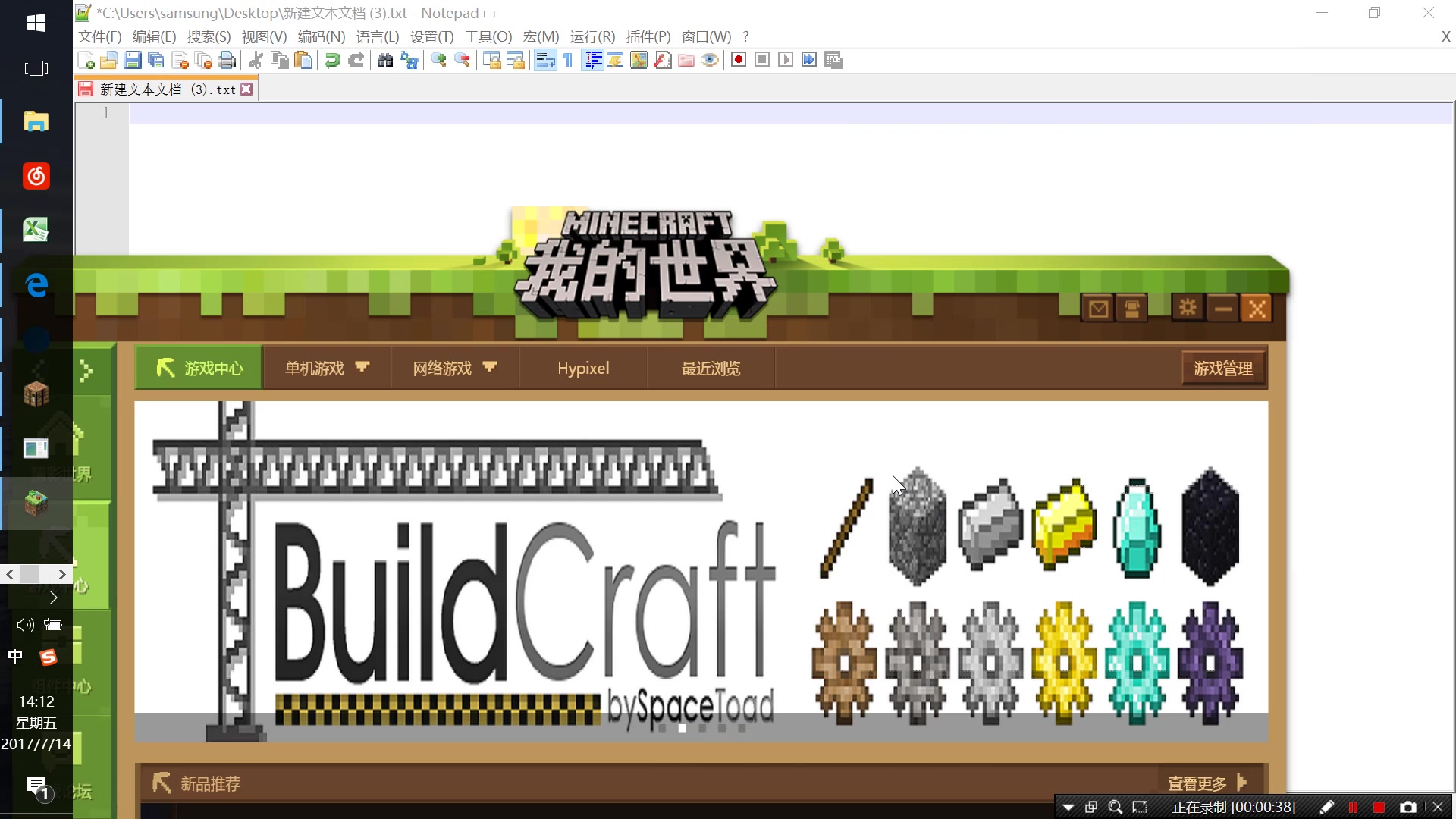This screenshot has height=819, width=1456.
Task: Print the current document
Action: (x=227, y=60)
